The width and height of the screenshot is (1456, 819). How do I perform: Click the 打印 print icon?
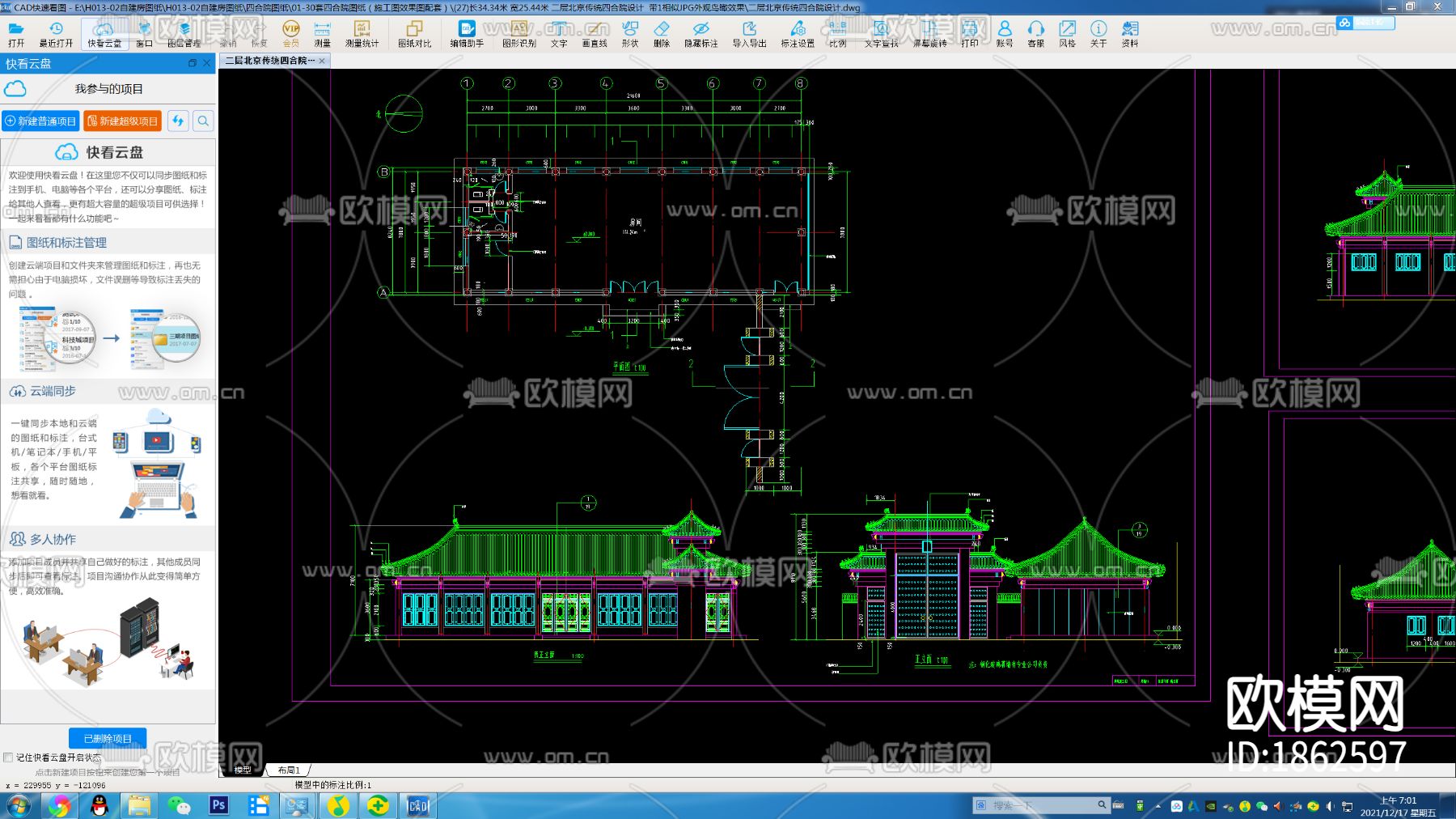coord(970,34)
